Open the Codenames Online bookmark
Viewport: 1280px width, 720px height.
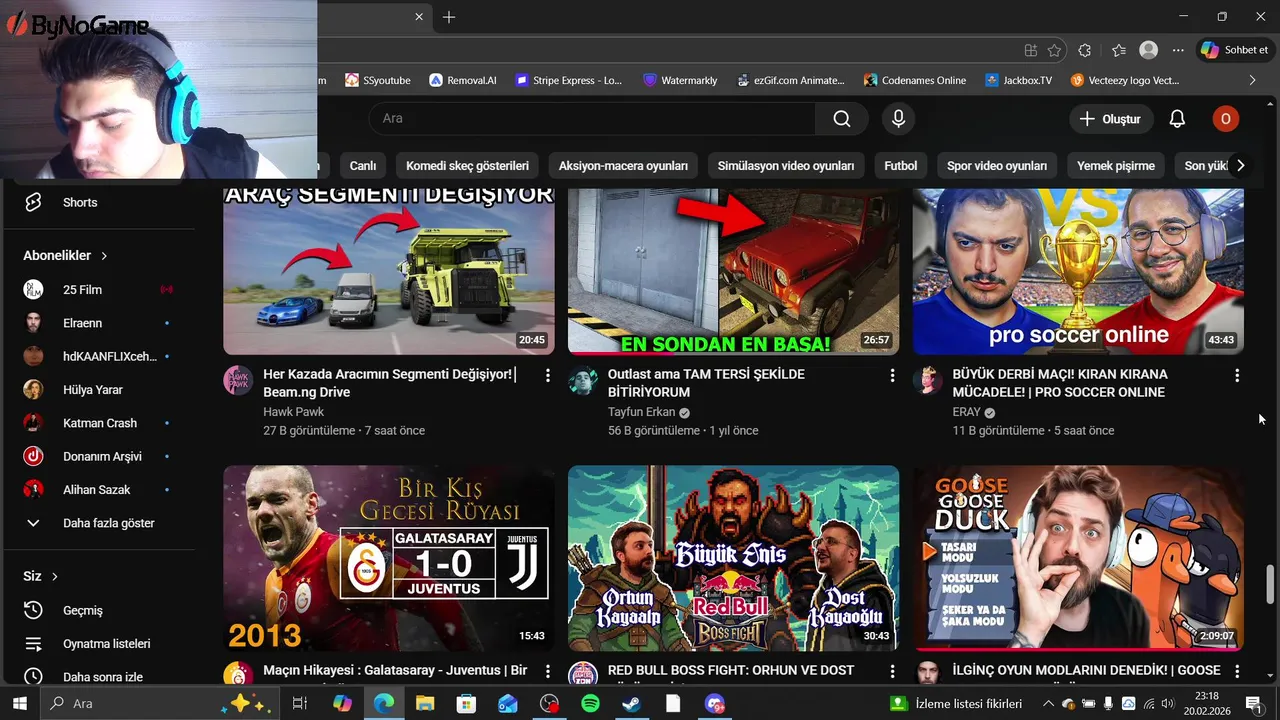tap(915, 80)
